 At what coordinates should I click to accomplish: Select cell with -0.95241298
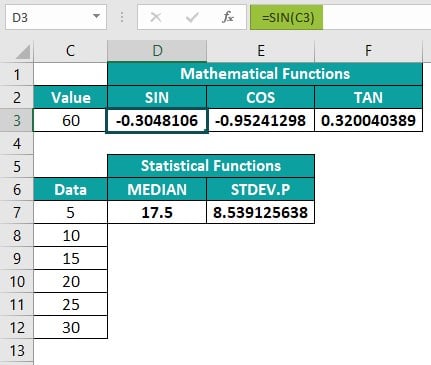click(261, 120)
